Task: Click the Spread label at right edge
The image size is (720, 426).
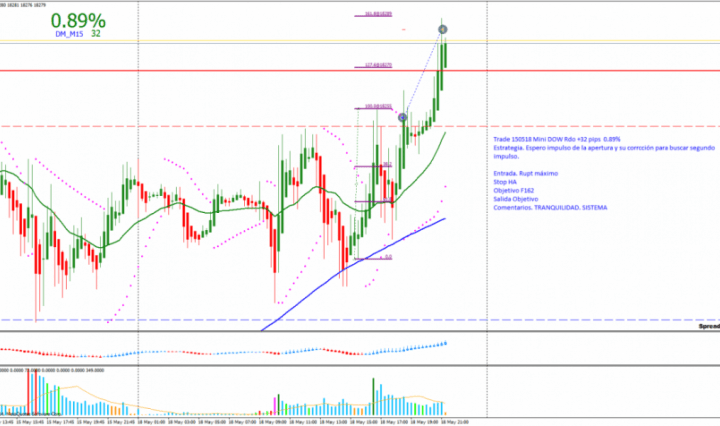Action: click(707, 327)
